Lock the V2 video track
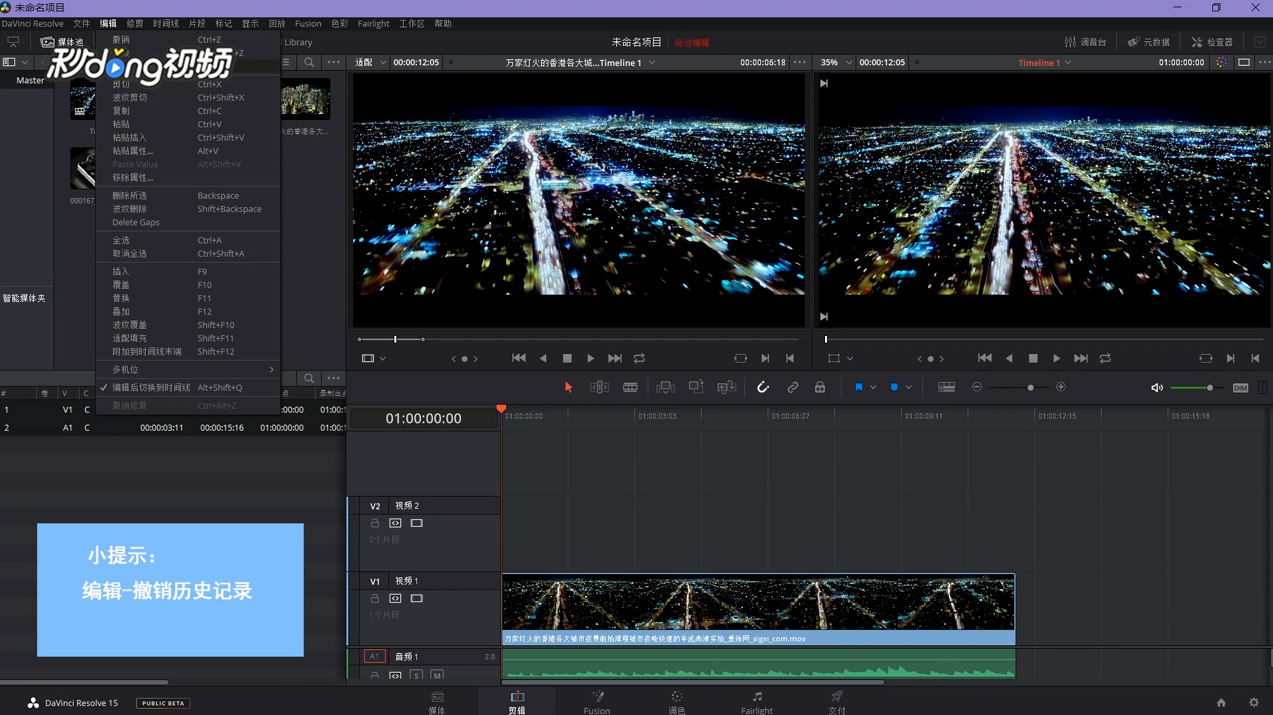This screenshot has height=715, width=1273. pos(375,524)
